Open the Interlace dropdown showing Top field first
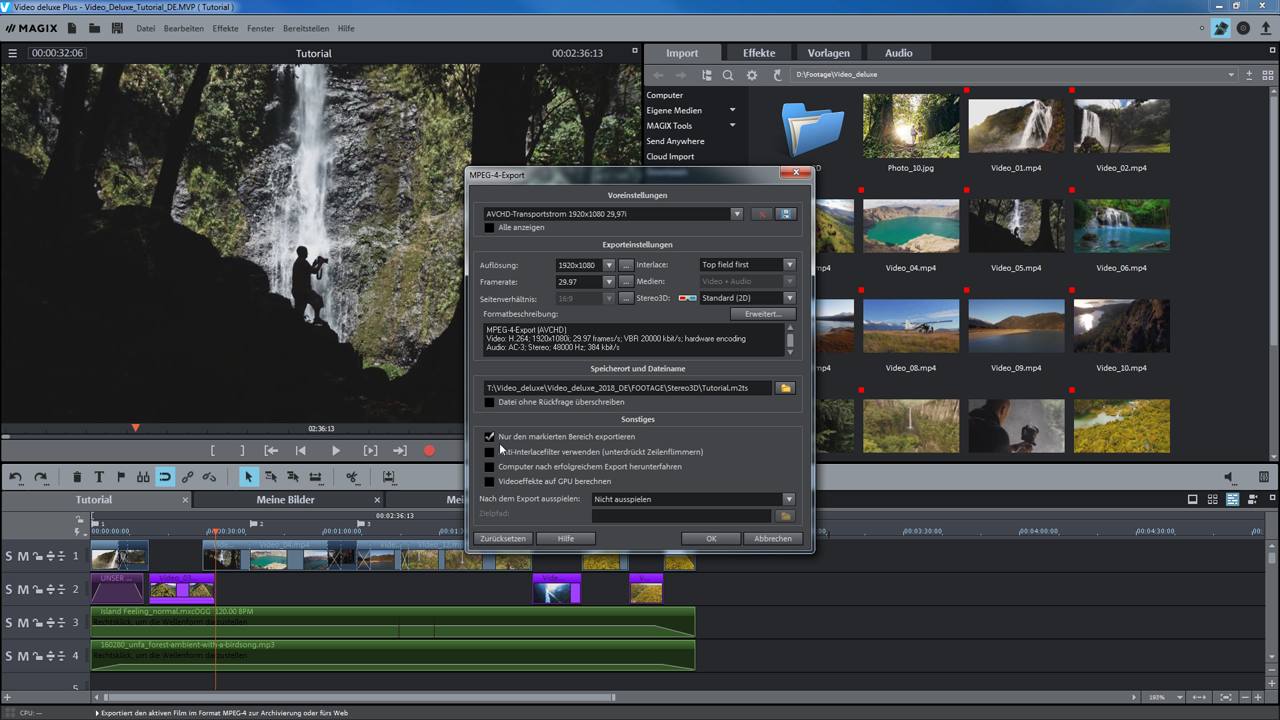The height and width of the screenshot is (720, 1280). (x=789, y=265)
